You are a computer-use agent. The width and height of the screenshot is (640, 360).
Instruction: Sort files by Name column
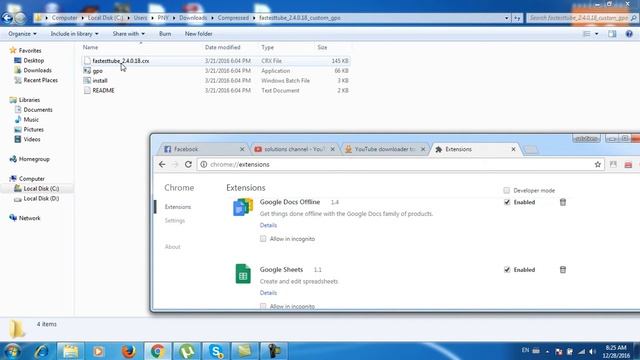tap(90, 47)
